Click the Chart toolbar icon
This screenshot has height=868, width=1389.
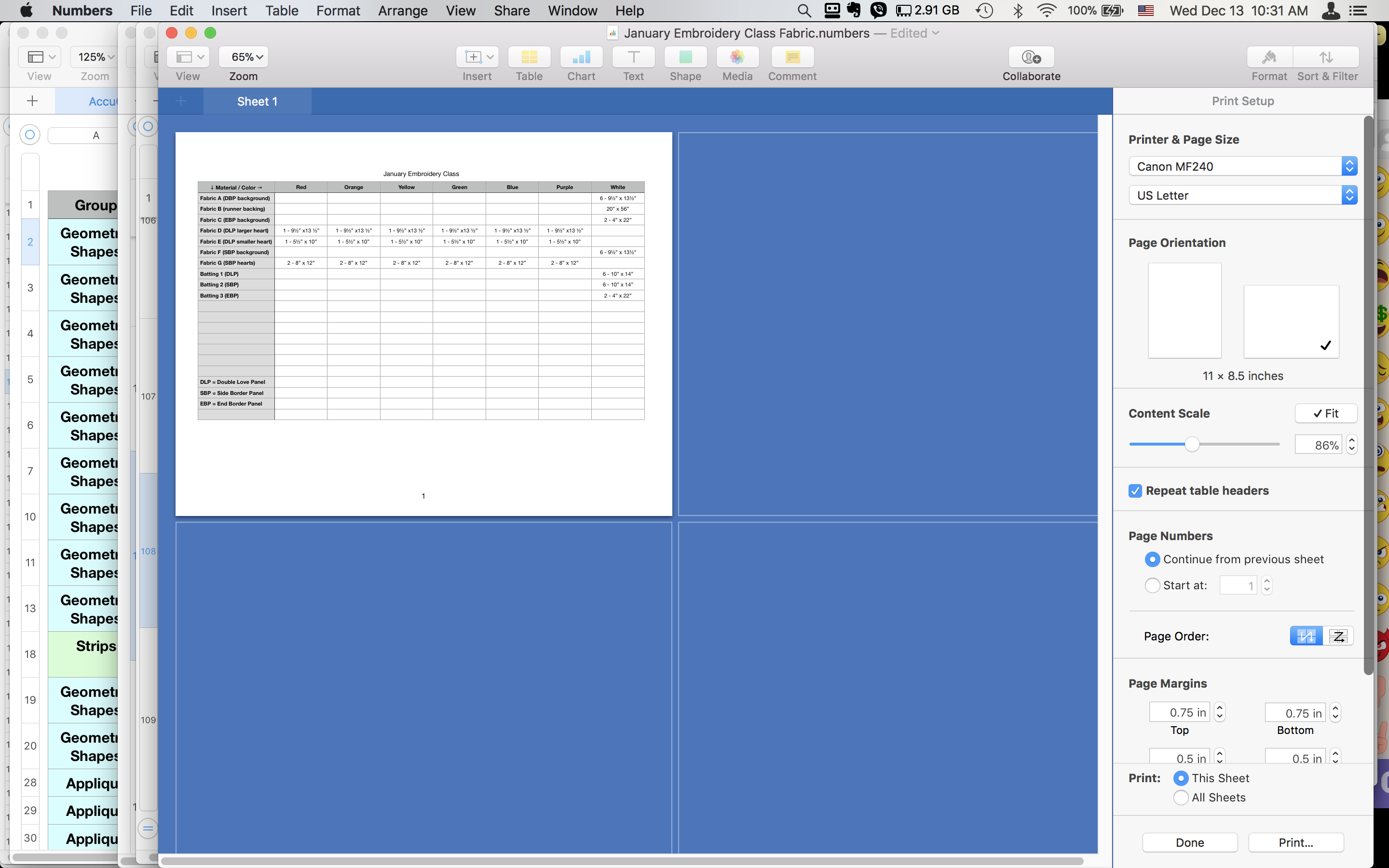pyautogui.click(x=581, y=57)
